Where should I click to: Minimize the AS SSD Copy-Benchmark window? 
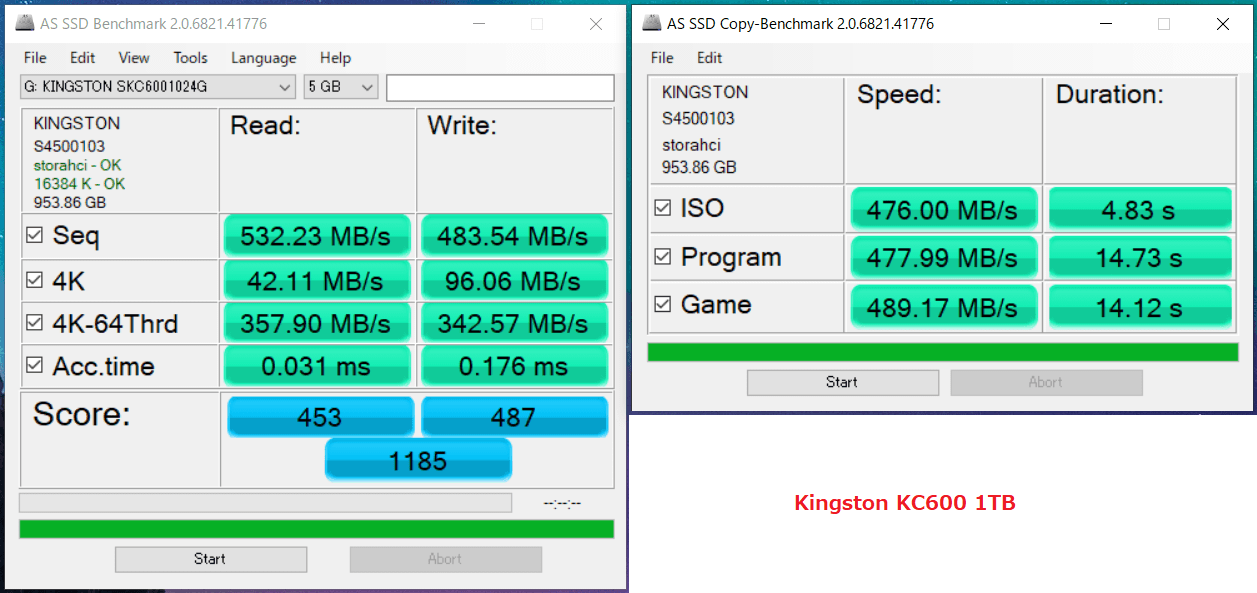pyautogui.click(x=1105, y=24)
